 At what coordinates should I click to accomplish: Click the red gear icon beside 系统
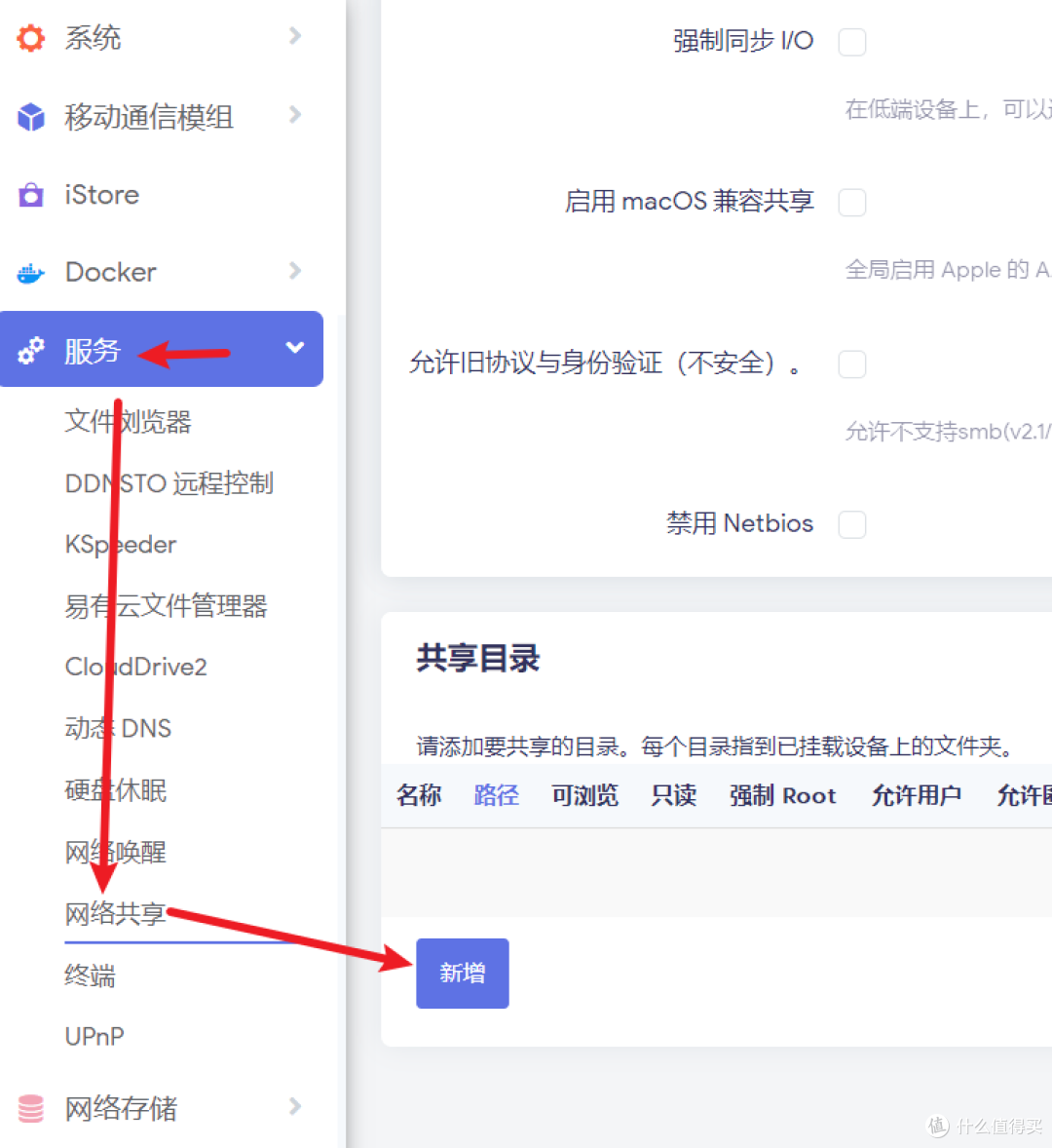click(29, 38)
